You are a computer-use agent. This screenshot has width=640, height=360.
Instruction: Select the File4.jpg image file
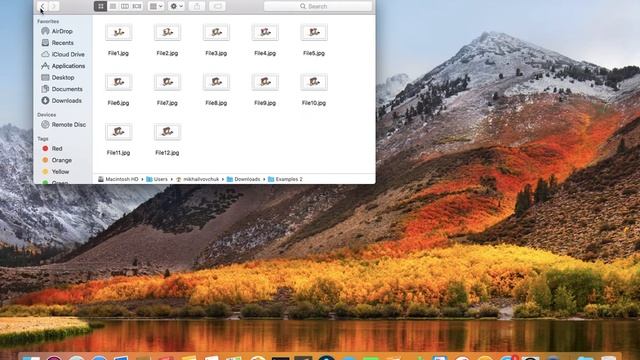[x=265, y=32]
